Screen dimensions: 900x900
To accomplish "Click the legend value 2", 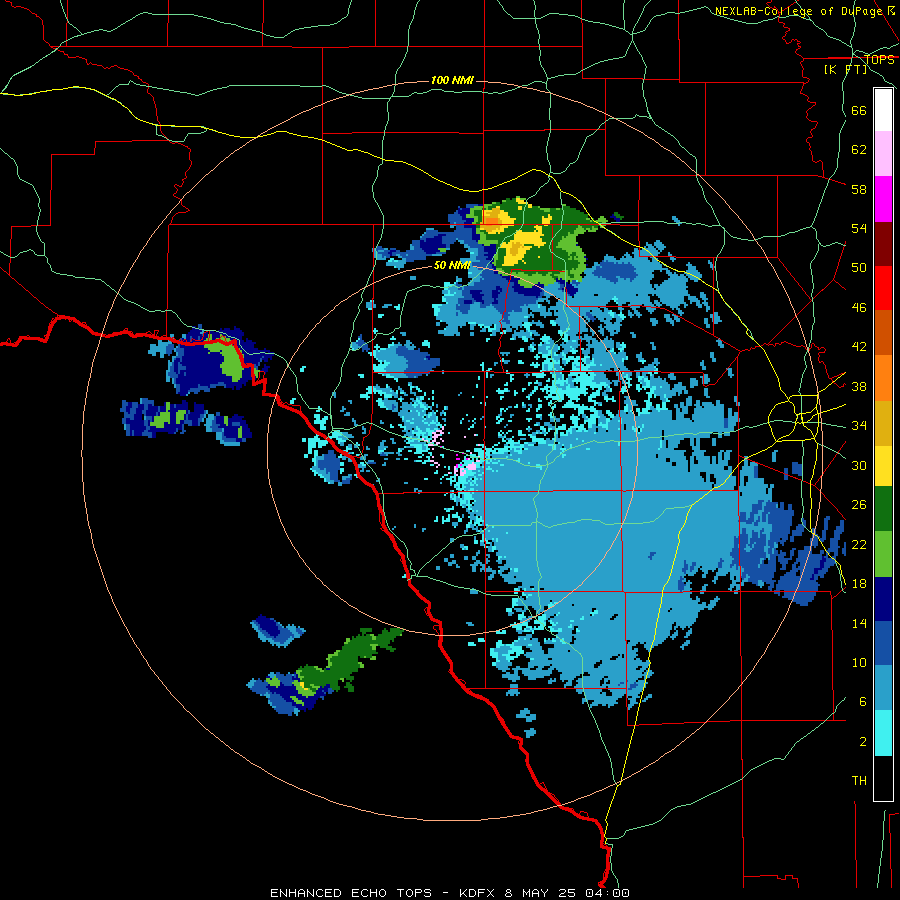I will (863, 742).
